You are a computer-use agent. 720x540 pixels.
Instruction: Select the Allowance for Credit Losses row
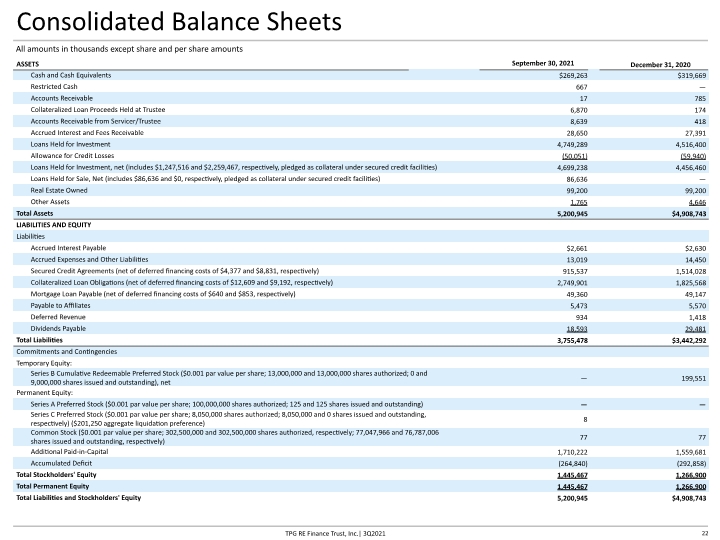(361, 156)
